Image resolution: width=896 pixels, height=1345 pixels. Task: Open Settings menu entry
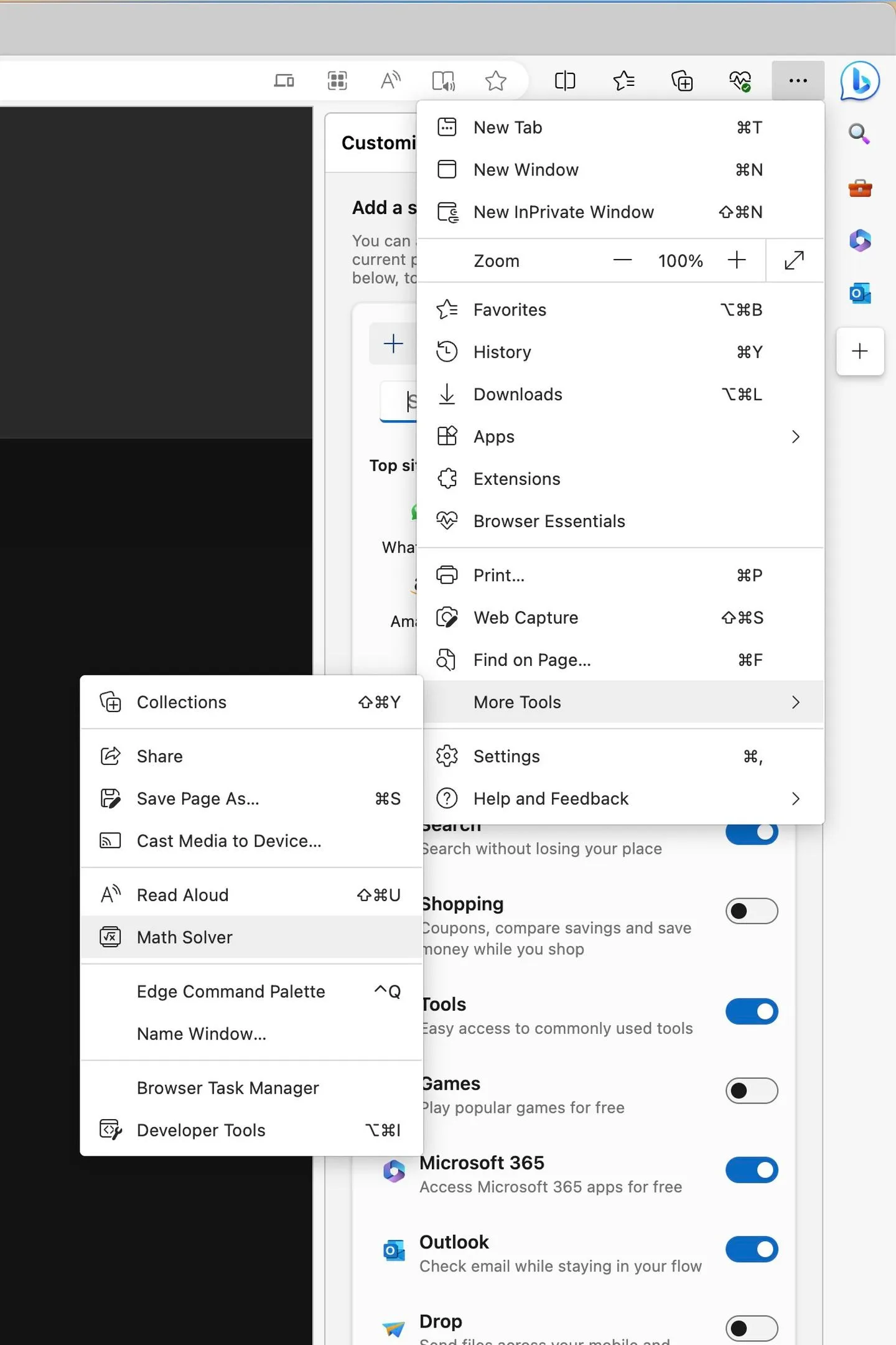coord(620,756)
